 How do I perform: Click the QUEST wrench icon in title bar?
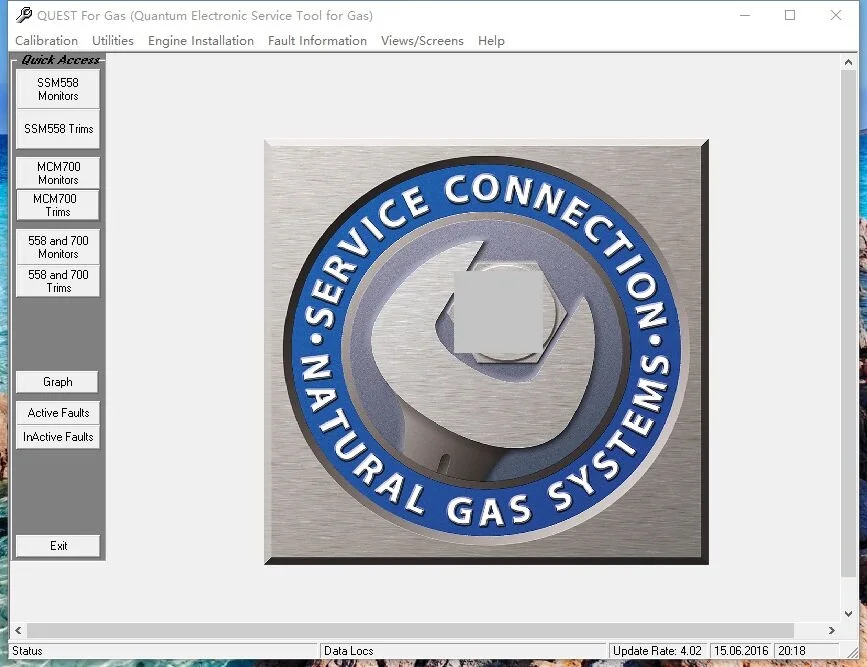24,15
